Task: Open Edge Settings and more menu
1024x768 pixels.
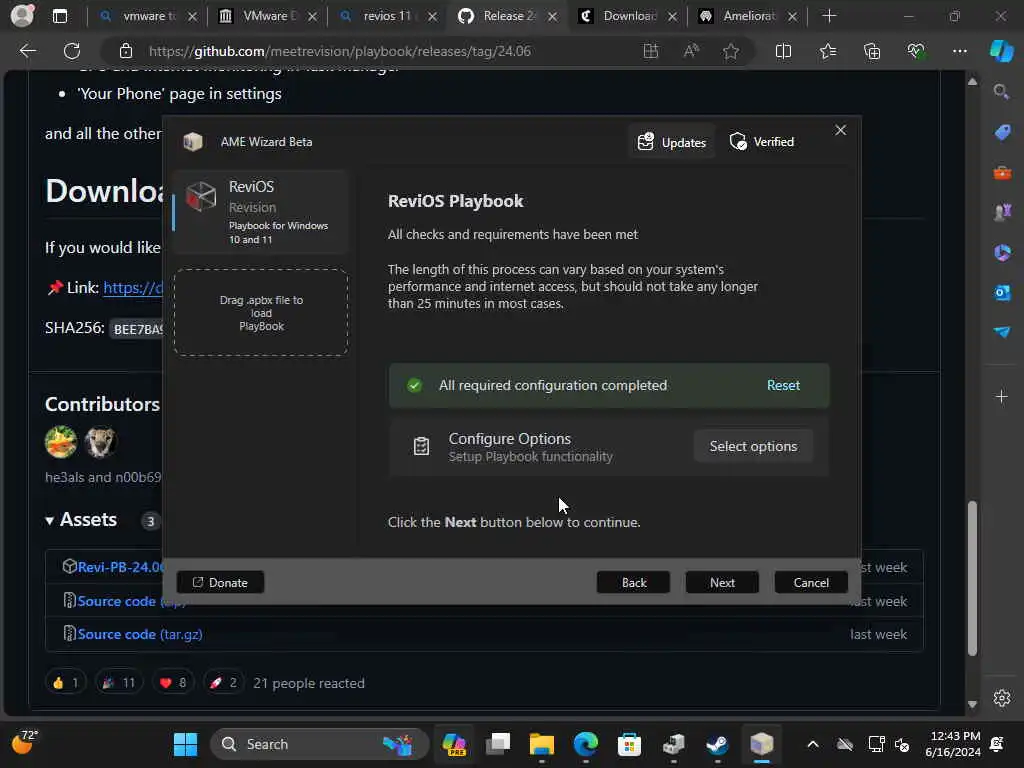Action: (959, 51)
